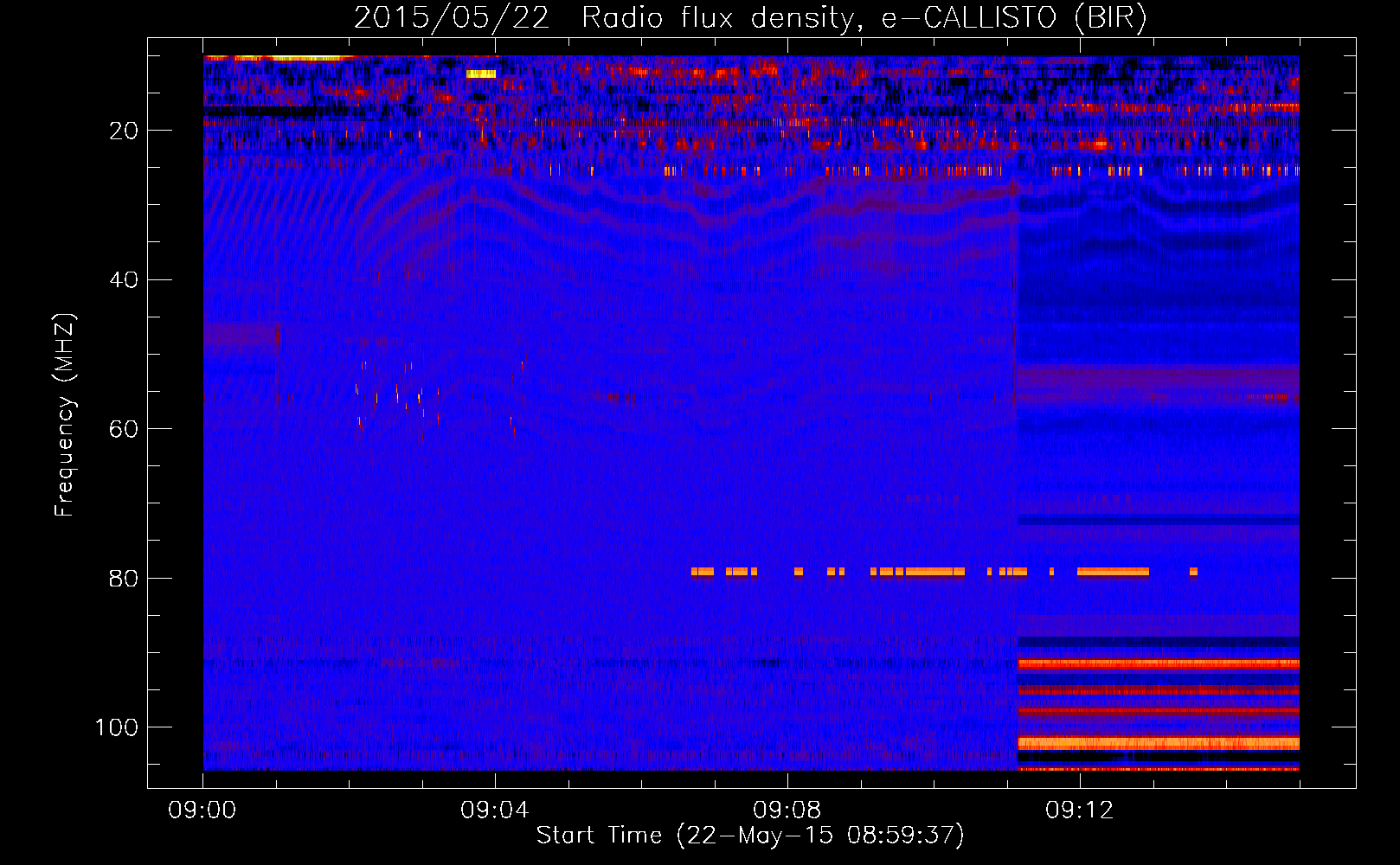Screen dimensions: 1400x865
Task: Click the '80' frequency tick label
Action: 124,578
